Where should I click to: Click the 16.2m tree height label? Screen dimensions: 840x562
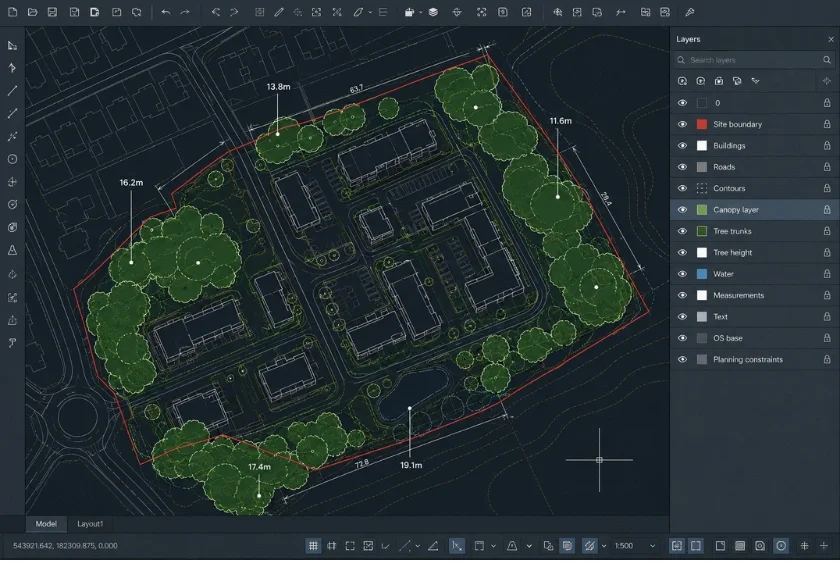pyautogui.click(x=131, y=183)
